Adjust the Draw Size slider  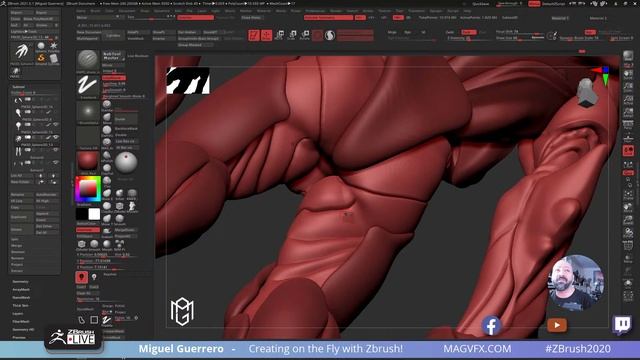520,38
